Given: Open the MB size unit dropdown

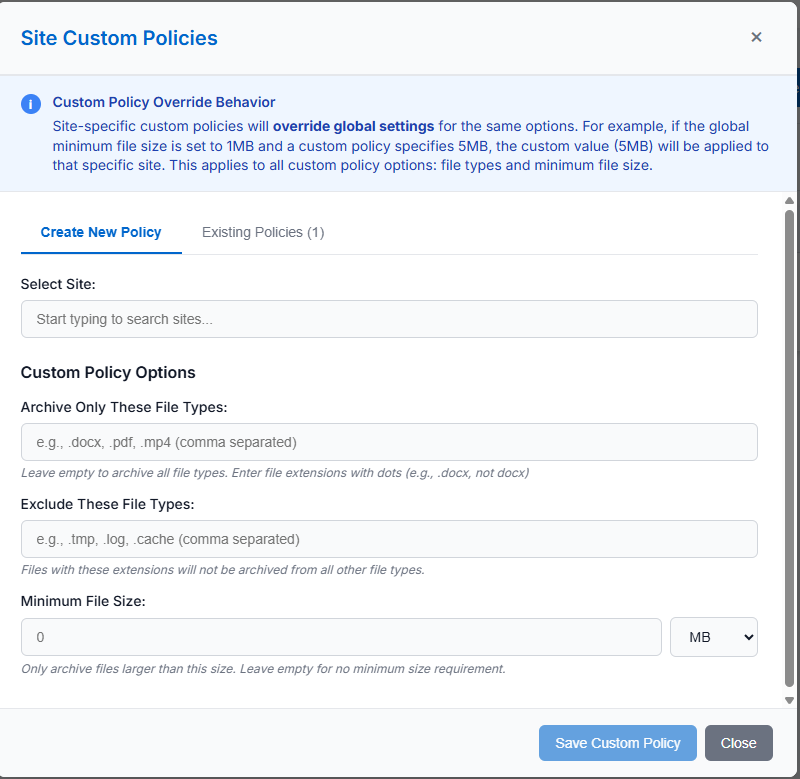Looking at the screenshot, I should pyautogui.click(x=713, y=637).
